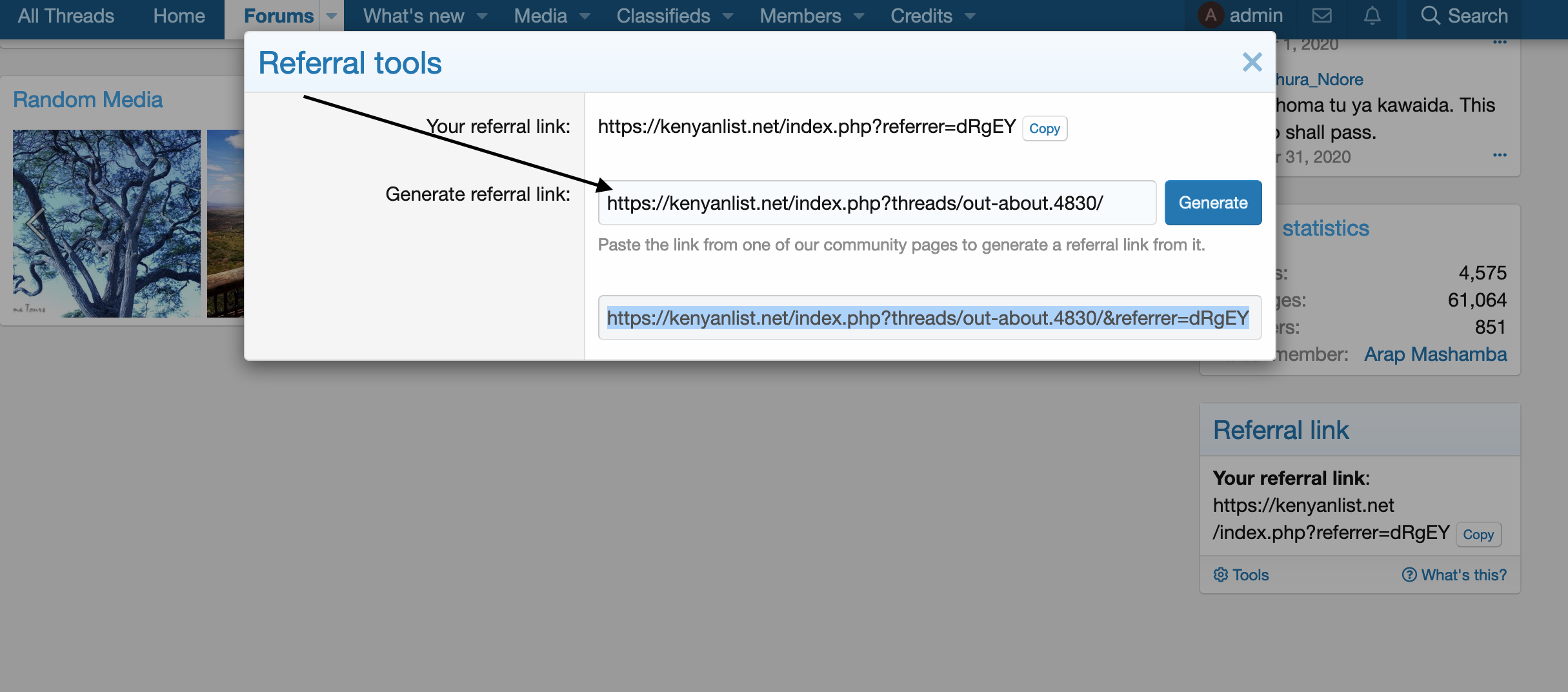Click the What's this? help link
1568x692 pixels.
pyautogui.click(x=1454, y=575)
